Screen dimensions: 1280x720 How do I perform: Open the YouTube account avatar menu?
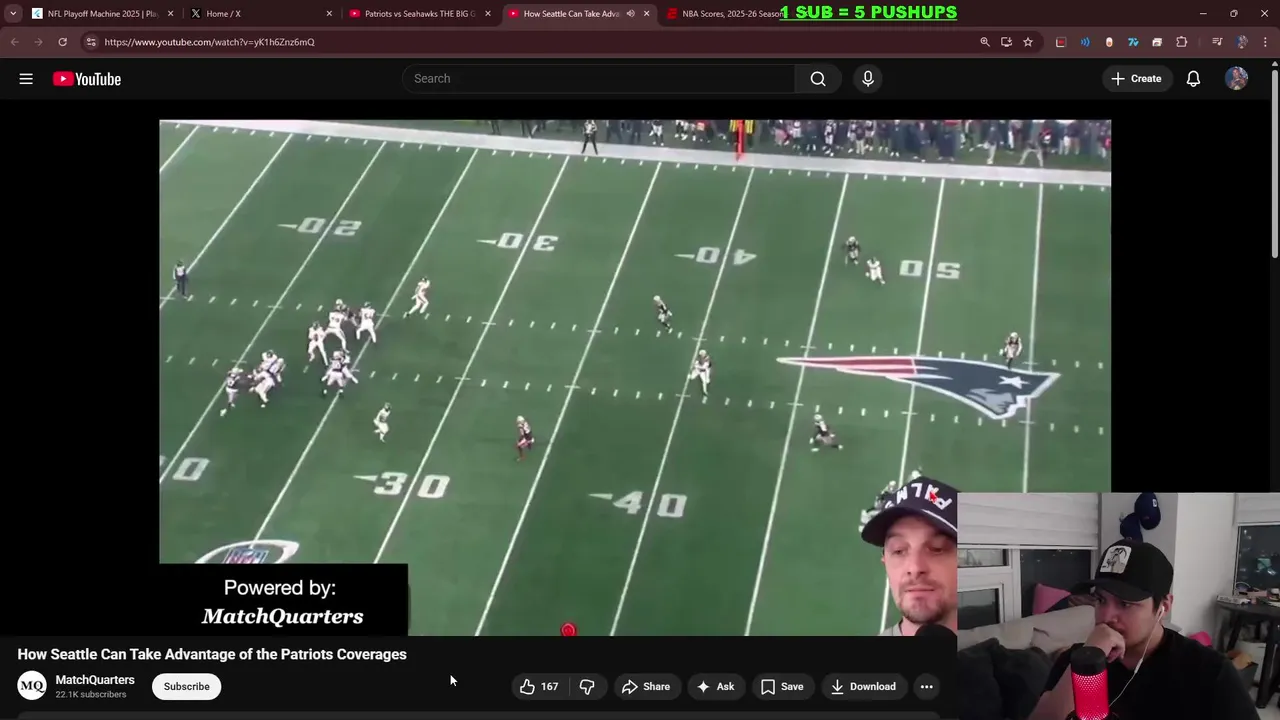coord(1236,79)
